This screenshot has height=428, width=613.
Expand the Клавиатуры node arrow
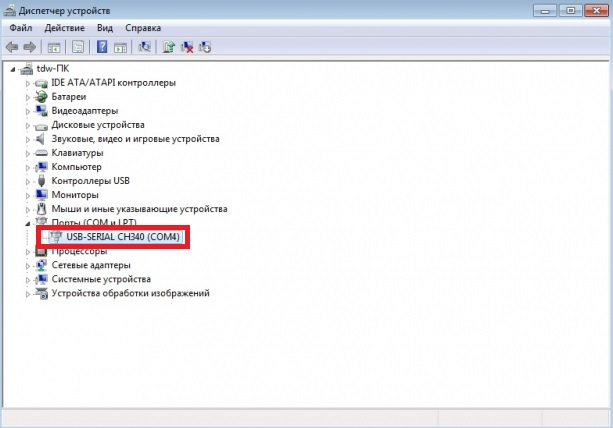click(x=28, y=154)
